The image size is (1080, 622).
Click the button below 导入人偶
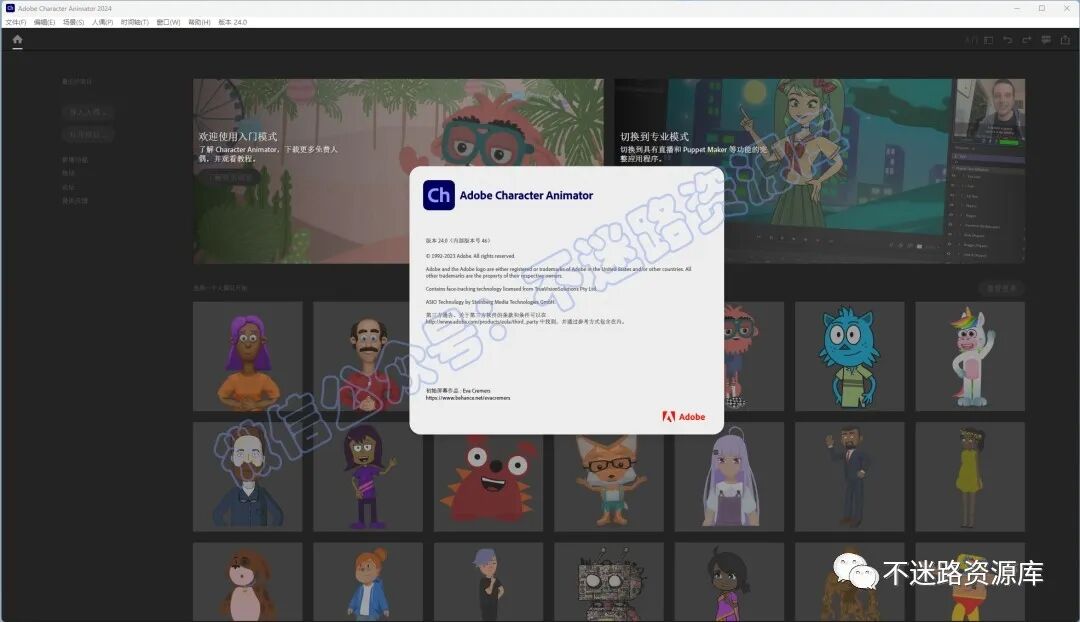coord(86,134)
